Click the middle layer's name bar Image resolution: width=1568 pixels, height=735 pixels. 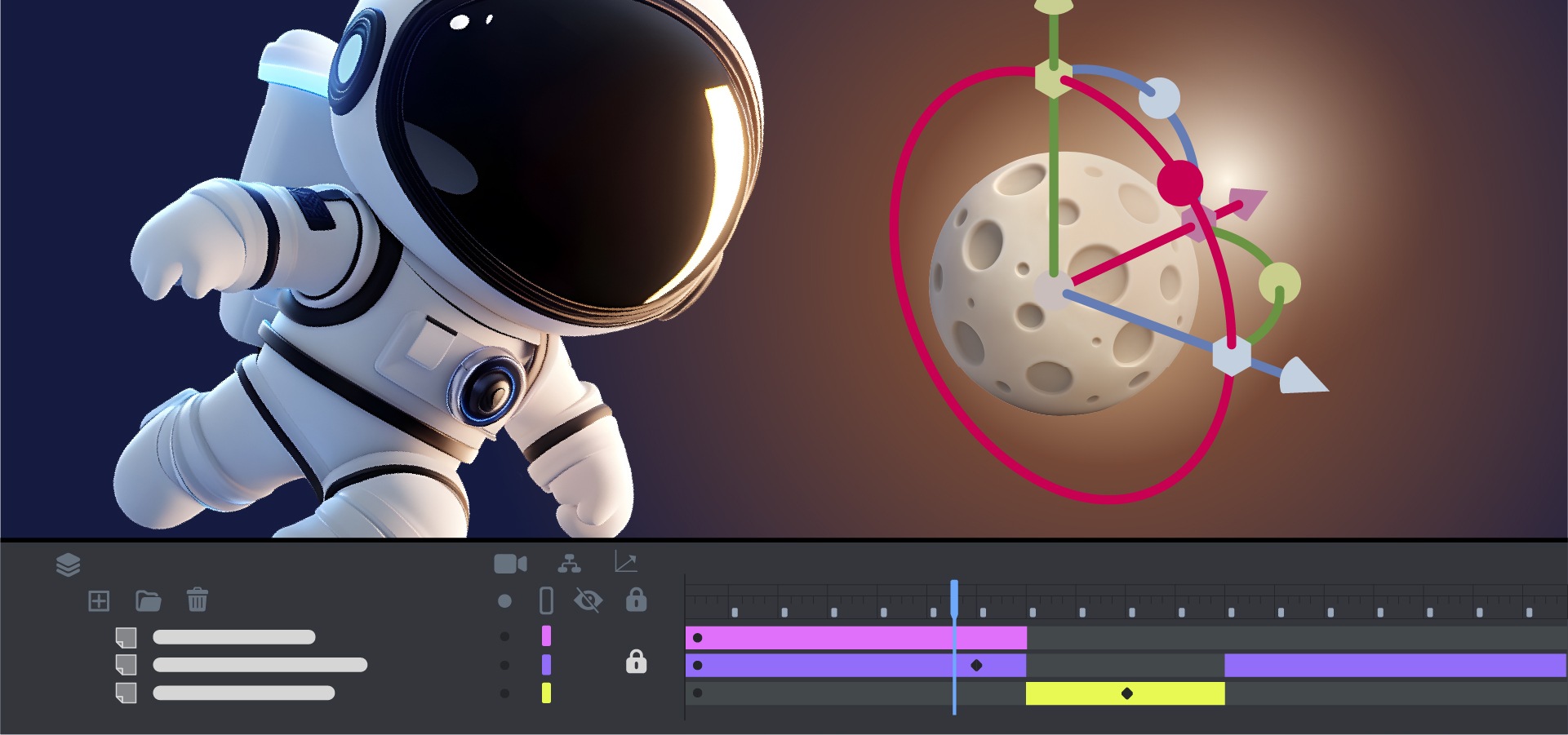(x=261, y=665)
